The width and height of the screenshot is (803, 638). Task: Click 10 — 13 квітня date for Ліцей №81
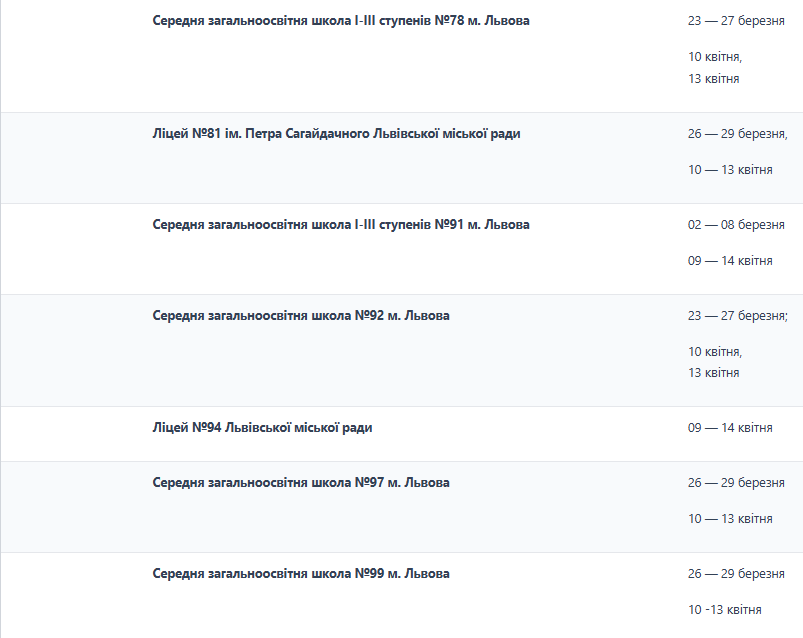coord(730,170)
